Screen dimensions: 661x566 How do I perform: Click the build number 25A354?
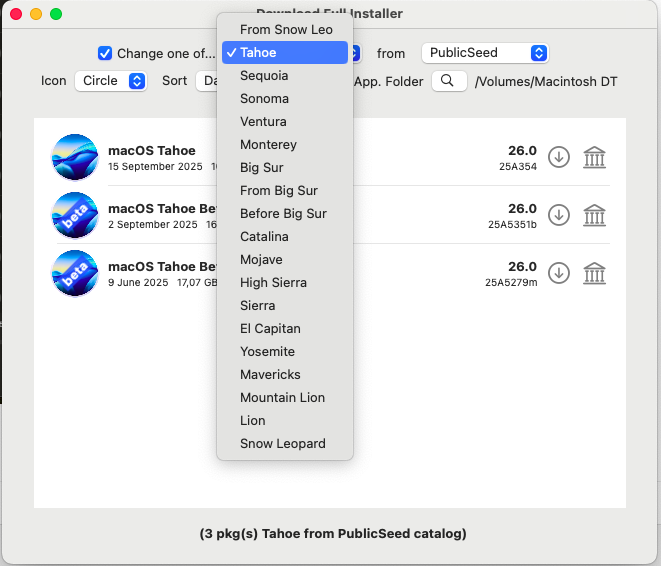pos(518,166)
